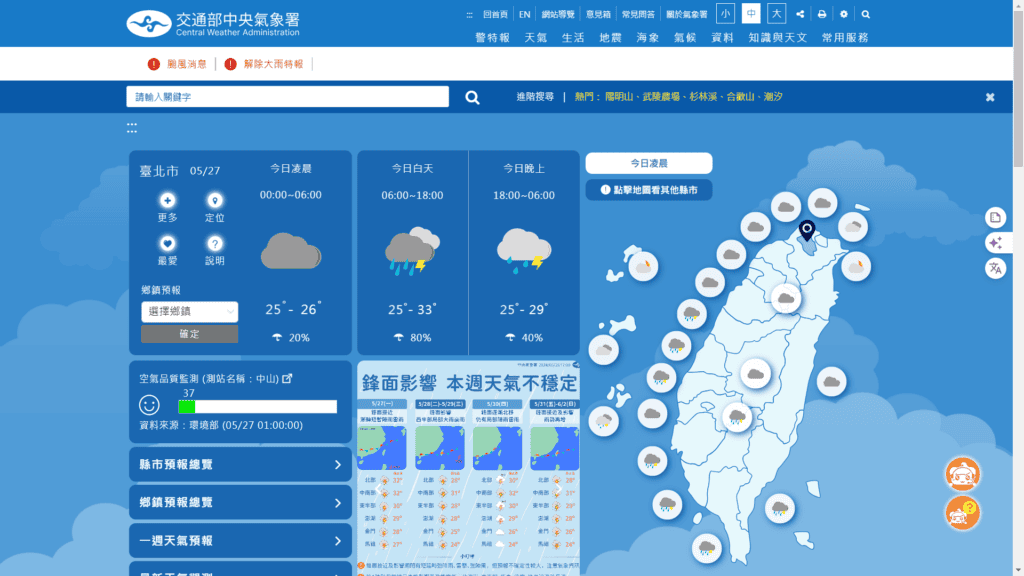Click the Taipei map pin marker
The height and width of the screenshot is (576, 1024).
coord(807,230)
